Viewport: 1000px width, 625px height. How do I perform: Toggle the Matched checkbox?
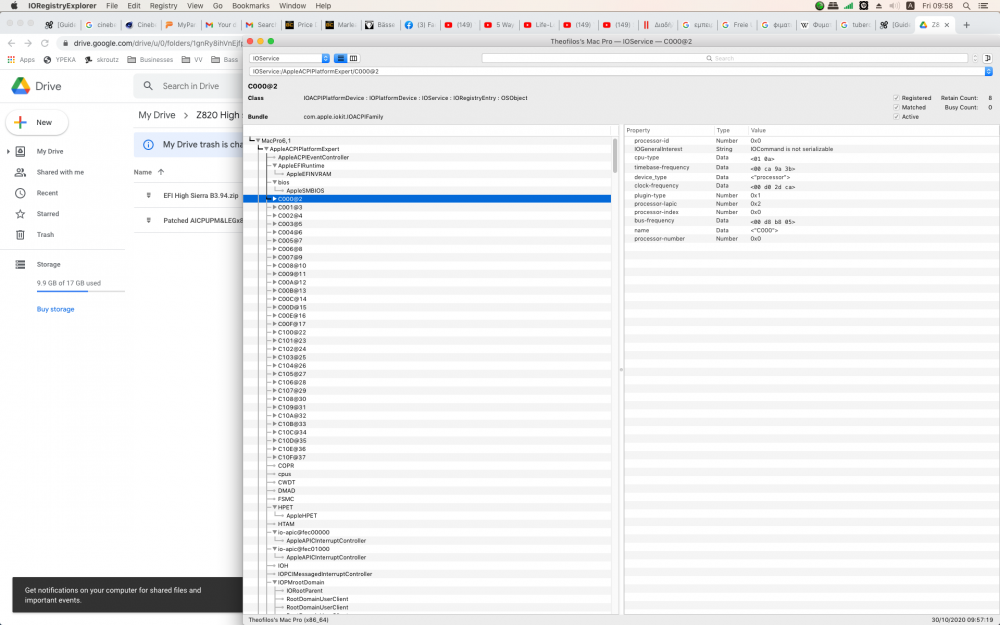tap(896, 108)
